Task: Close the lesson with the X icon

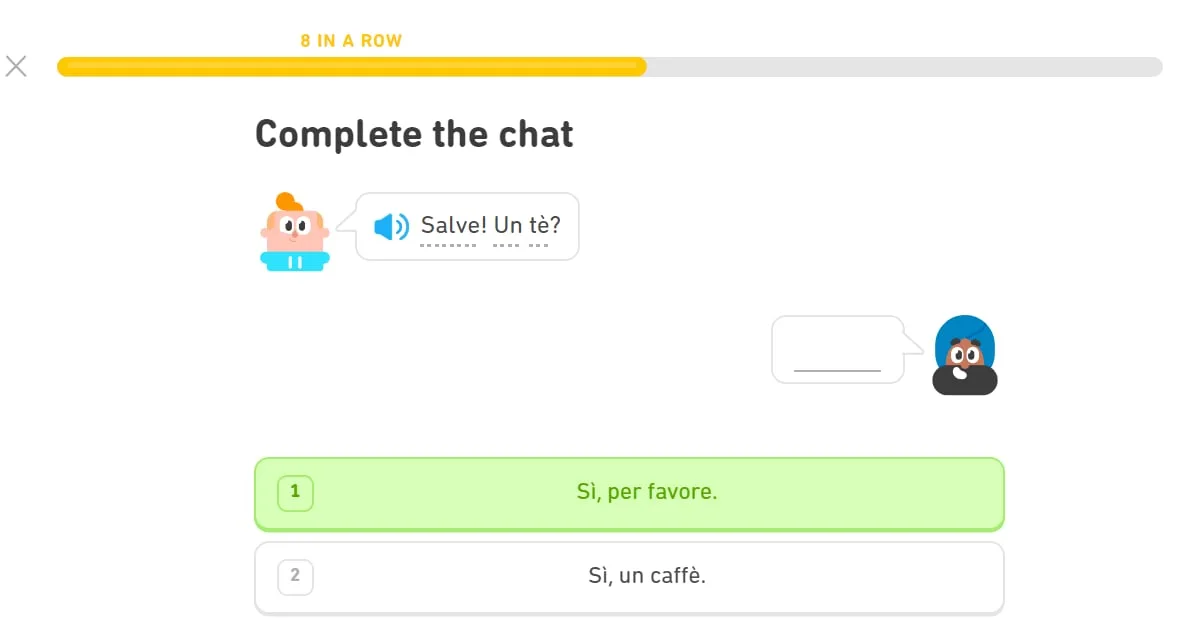Action: pyautogui.click(x=16, y=66)
